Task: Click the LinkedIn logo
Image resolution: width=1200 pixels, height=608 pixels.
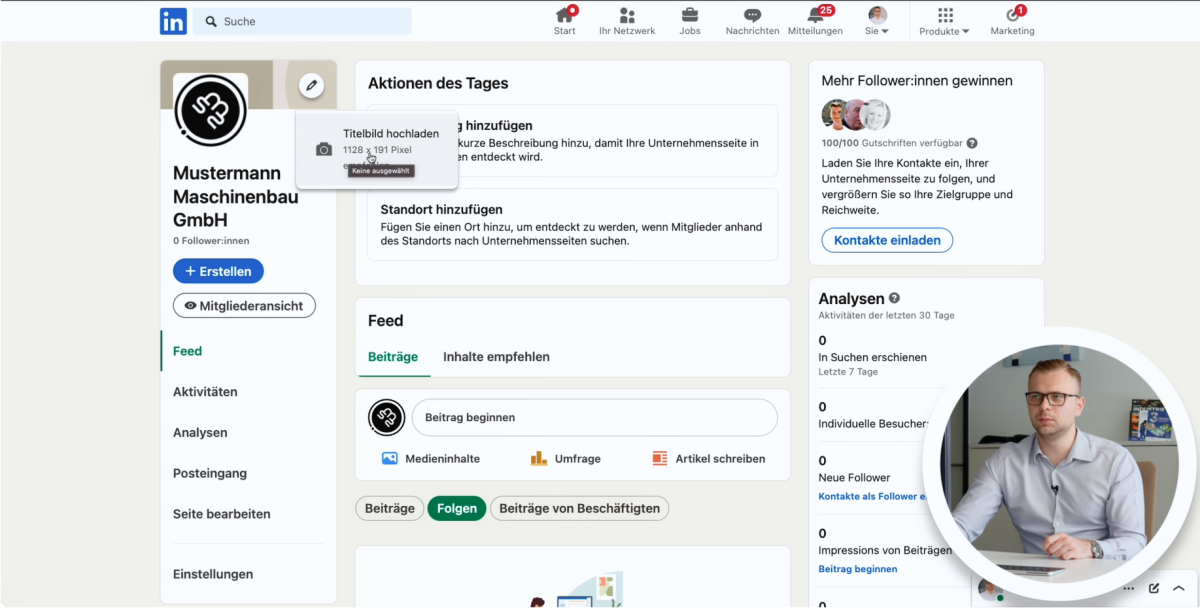Action: [173, 21]
